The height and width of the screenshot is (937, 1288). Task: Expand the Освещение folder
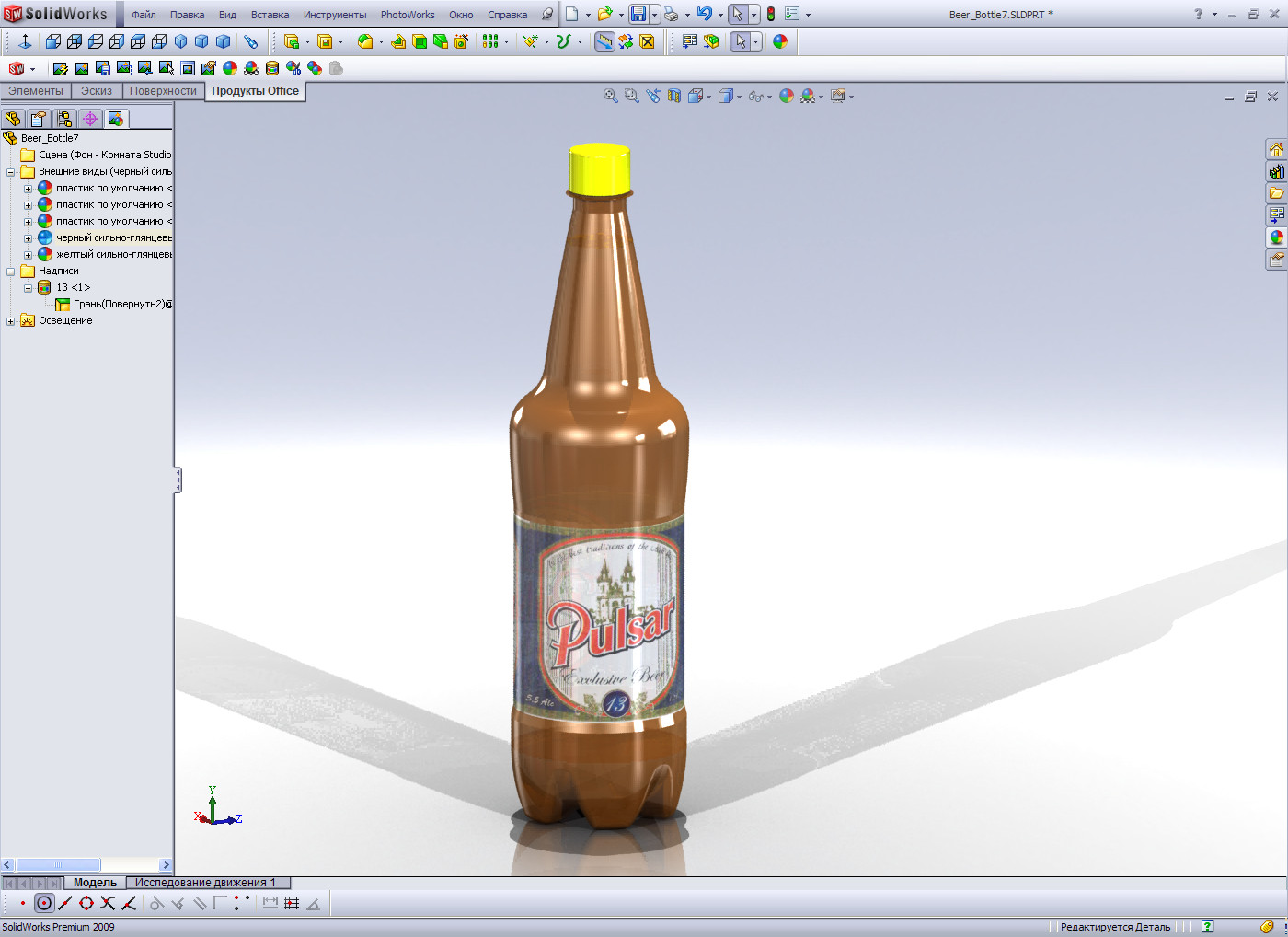pyautogui.click(x=11, y=321)
